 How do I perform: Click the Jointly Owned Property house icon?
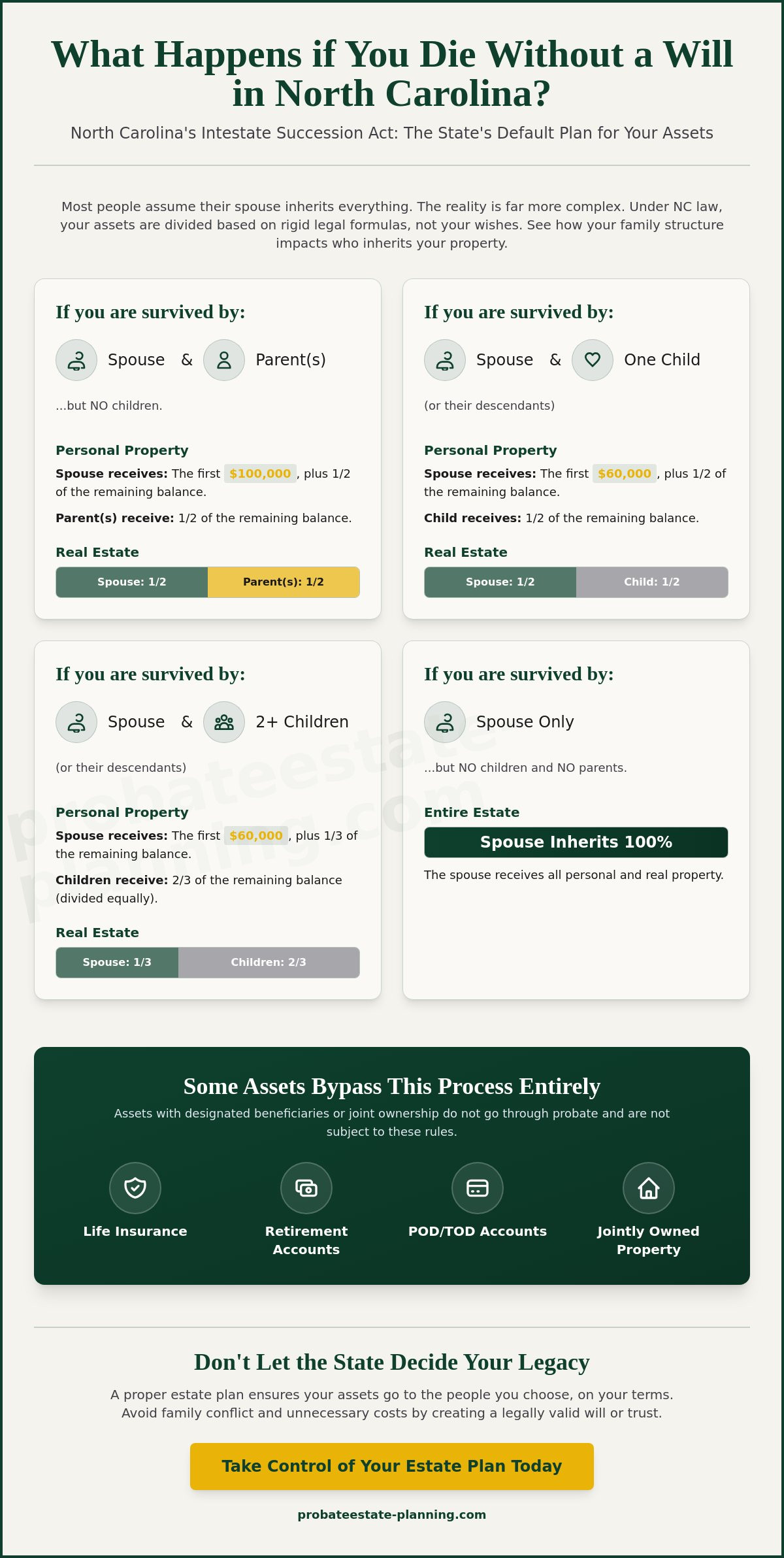click(x=649, y=1187)
